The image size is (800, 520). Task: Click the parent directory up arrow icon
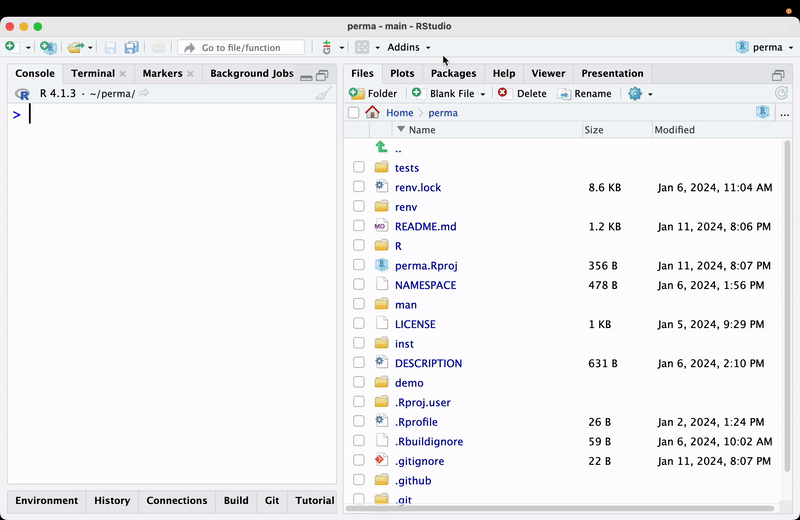coord(382,147)
